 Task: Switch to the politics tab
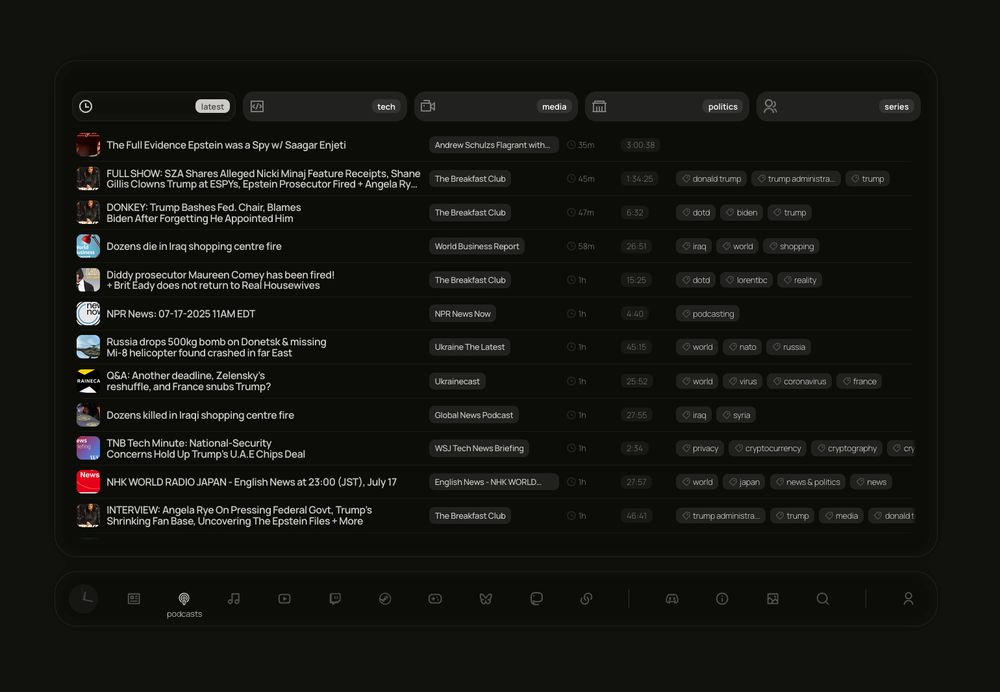(667, 107)
